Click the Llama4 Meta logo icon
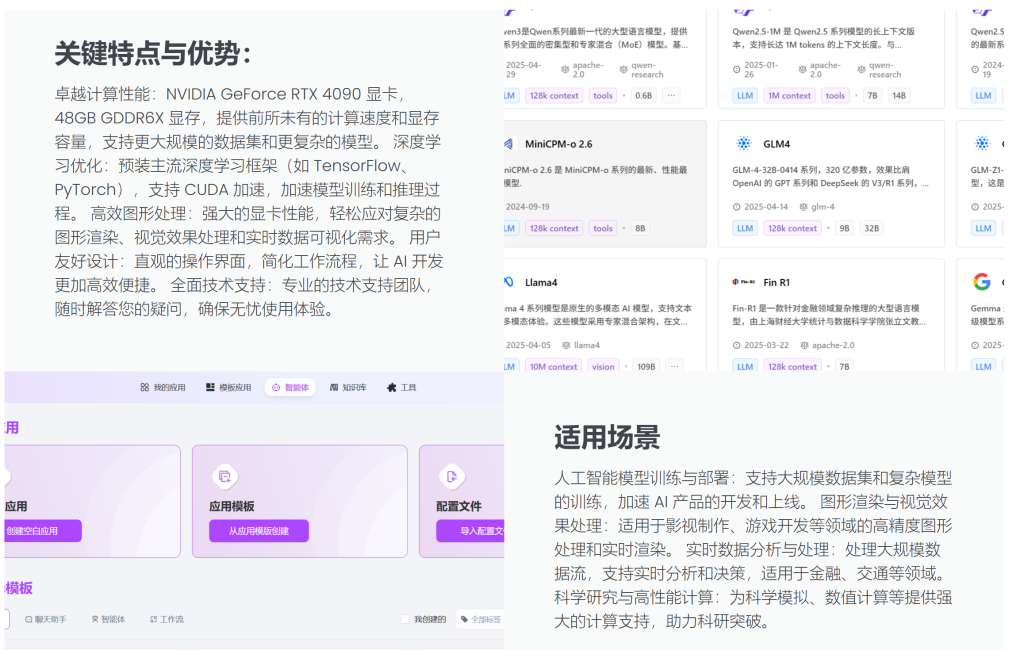Screen dimensions: 1024x650 point(509,283)
